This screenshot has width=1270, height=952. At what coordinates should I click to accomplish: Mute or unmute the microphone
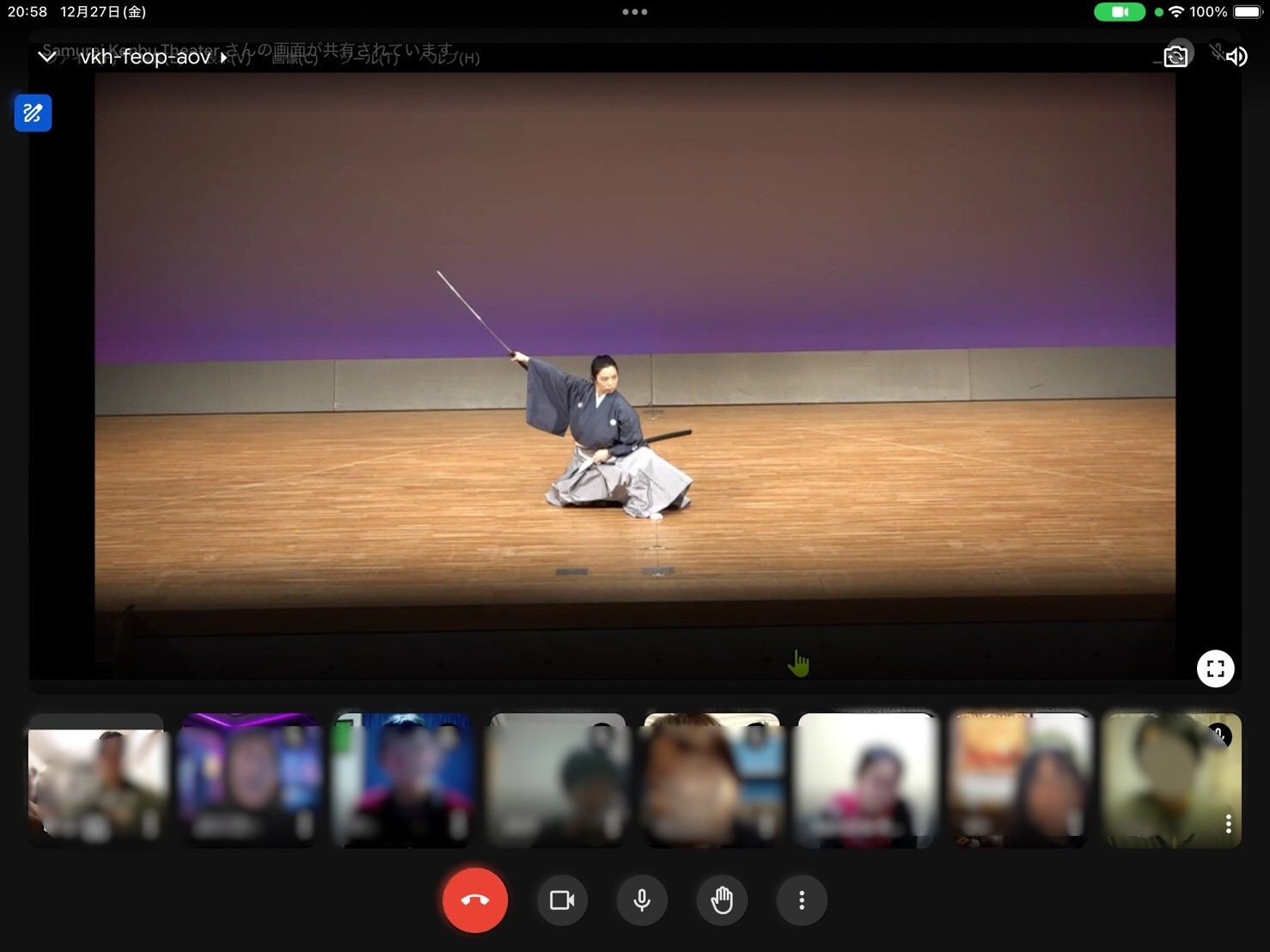pos(642,900)
